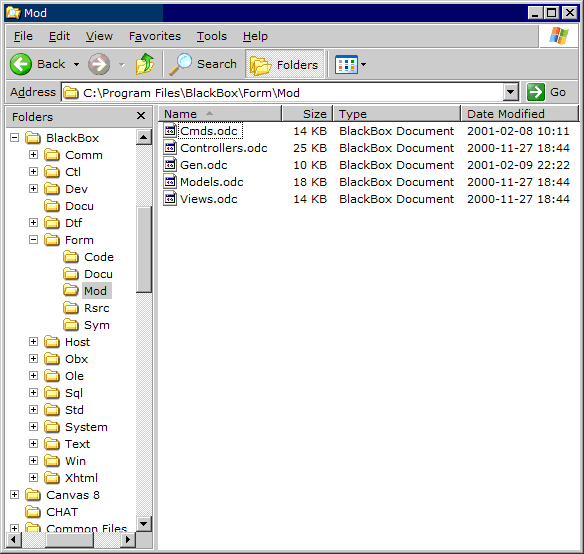The height and width of the screenshot is (554, 584).
Task: Collapse the BlackBox tree node
Action: (15, 138)
